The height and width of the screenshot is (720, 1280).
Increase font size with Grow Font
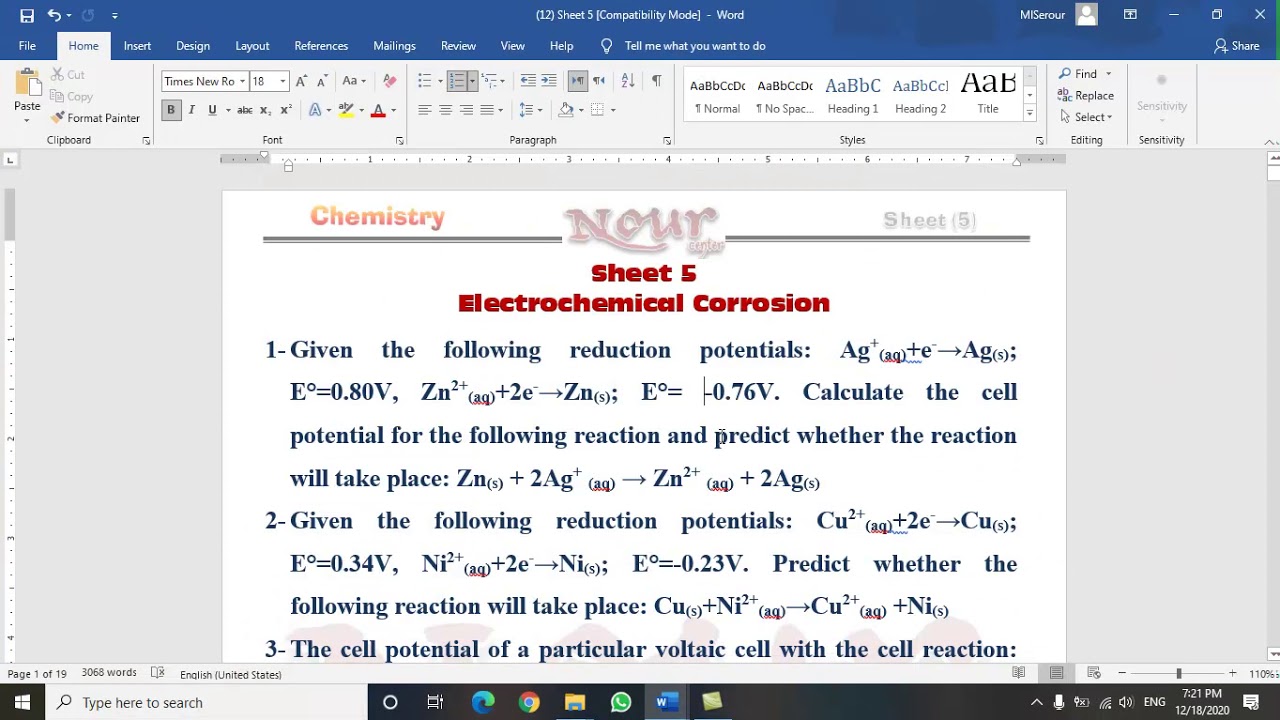click(x=301, y=81)
